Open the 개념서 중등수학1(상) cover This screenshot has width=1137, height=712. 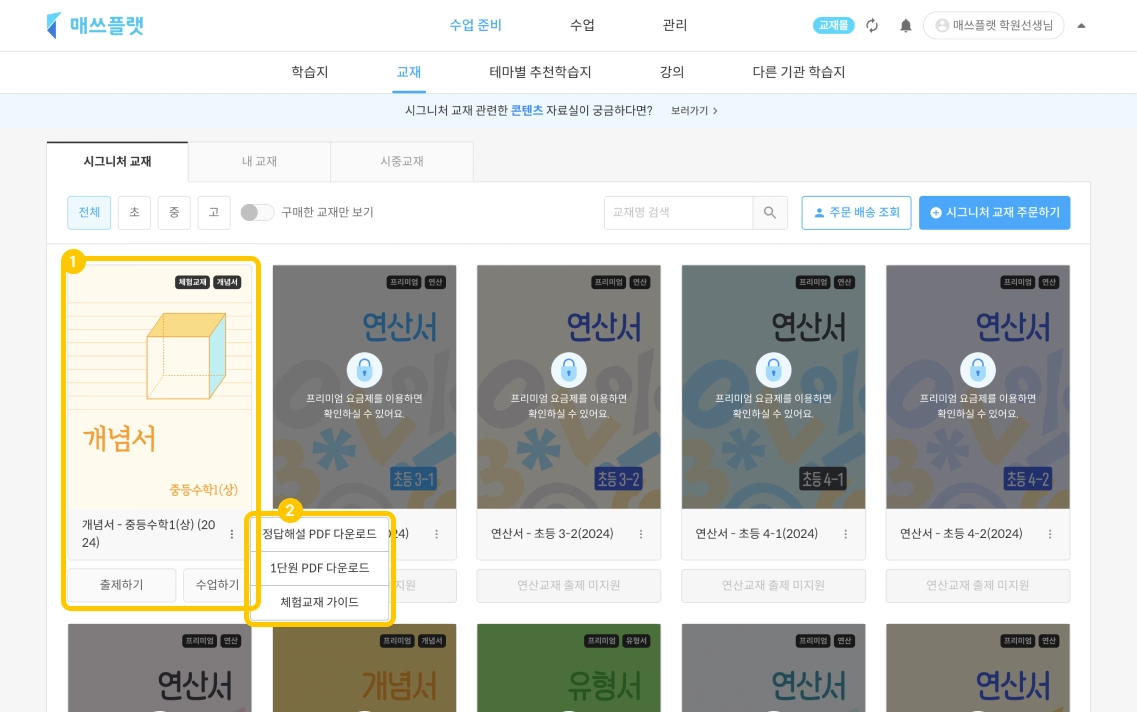click(160, 386)
